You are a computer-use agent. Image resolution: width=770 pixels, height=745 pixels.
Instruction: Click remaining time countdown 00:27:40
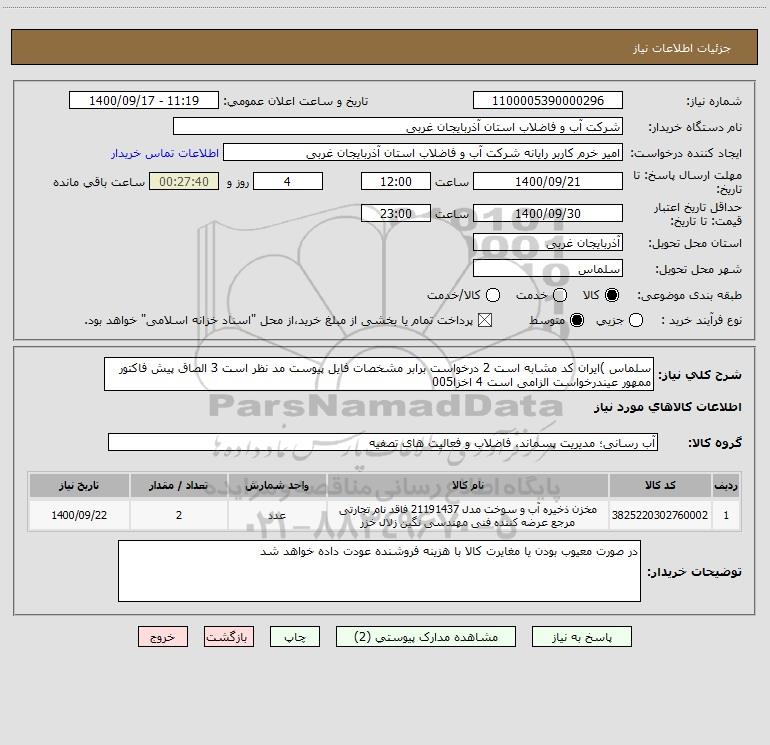(184, 181)
